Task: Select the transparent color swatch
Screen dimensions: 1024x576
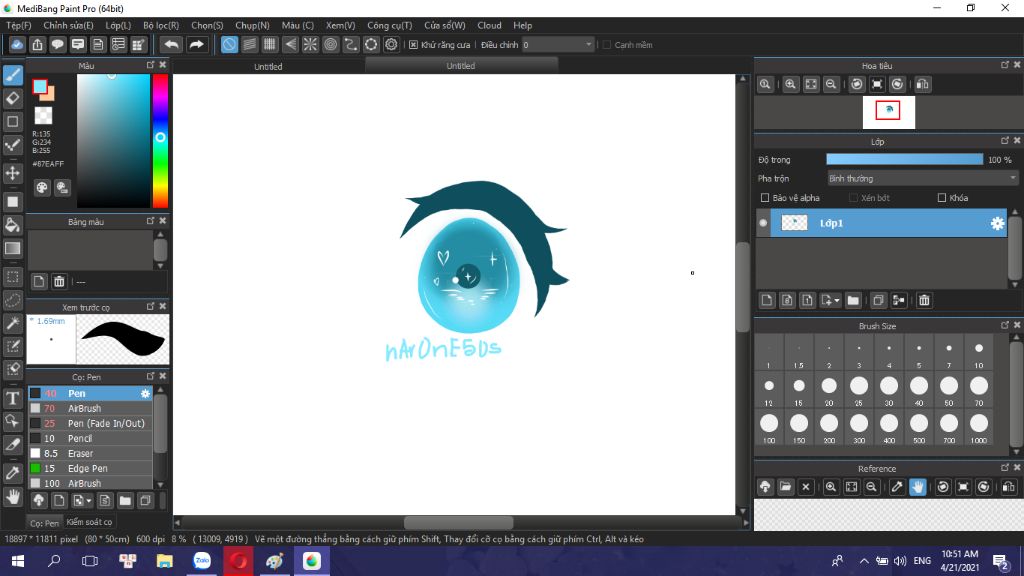Action: 43,116
